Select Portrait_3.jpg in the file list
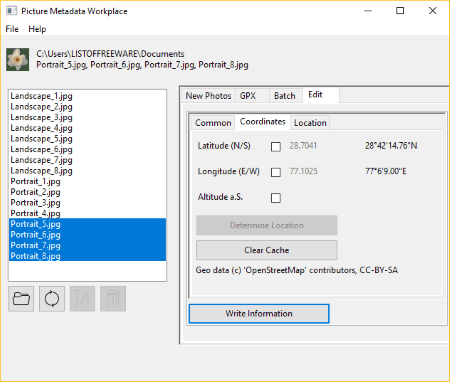This screenshot has width=450, height=382. coord(87,203)
